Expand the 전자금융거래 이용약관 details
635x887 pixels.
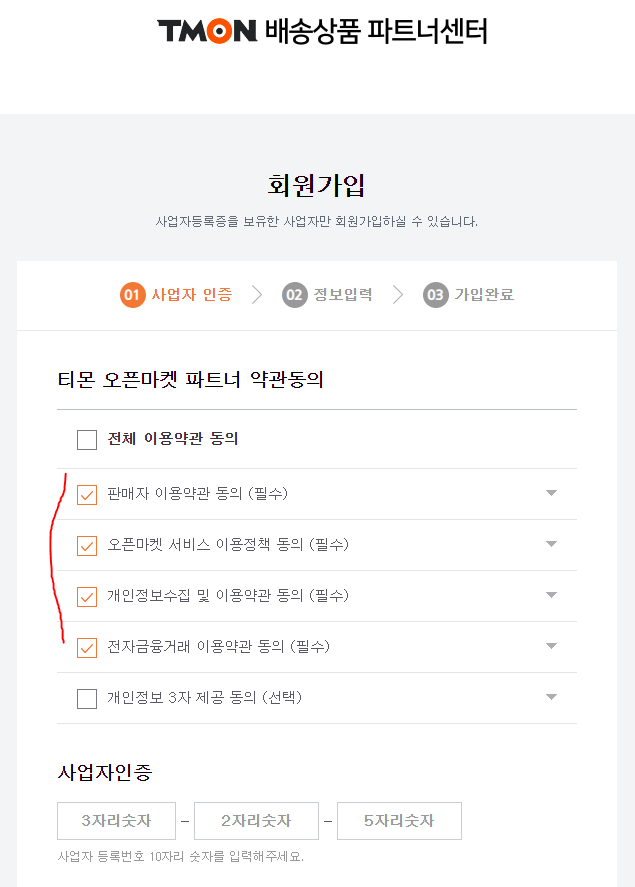tap(551, 647)
